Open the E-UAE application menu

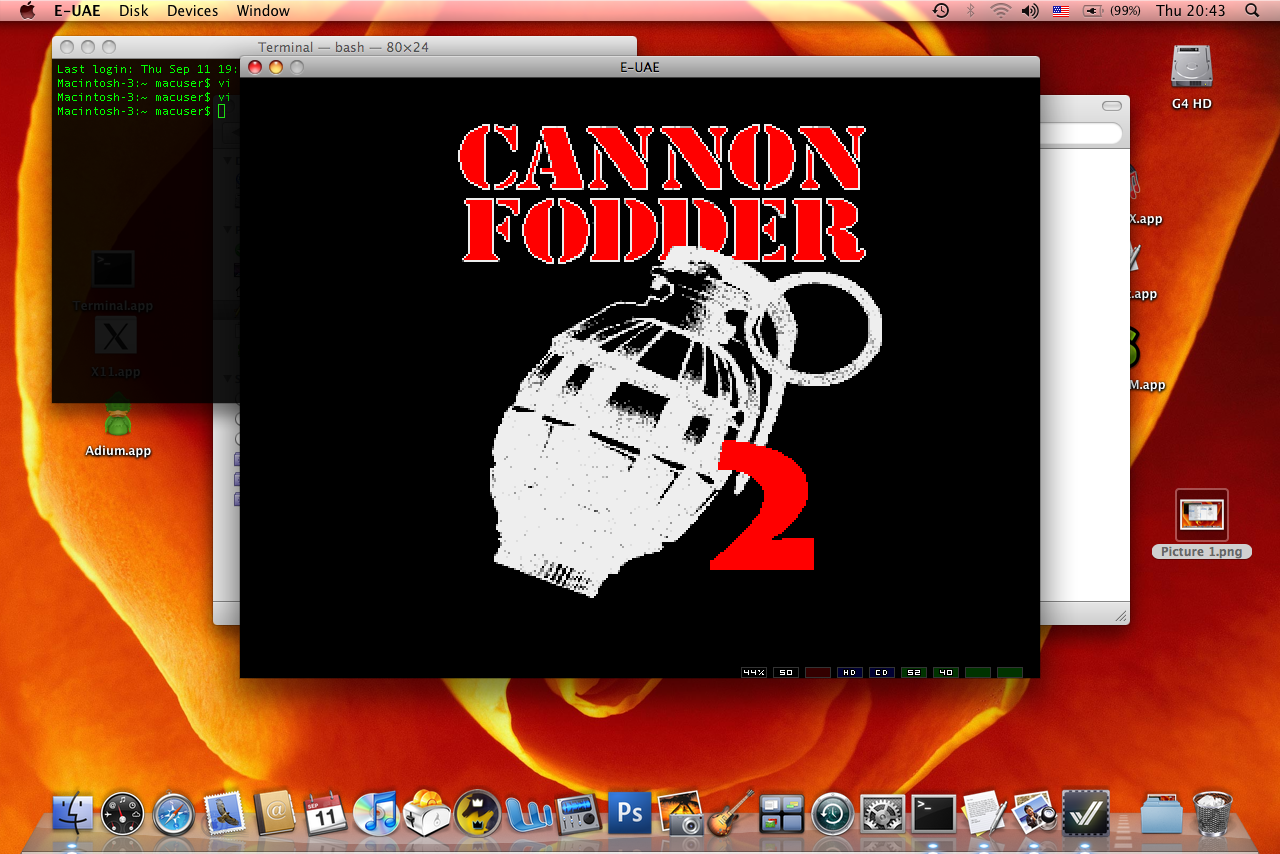pyautogui.click(x=77, y=11)
